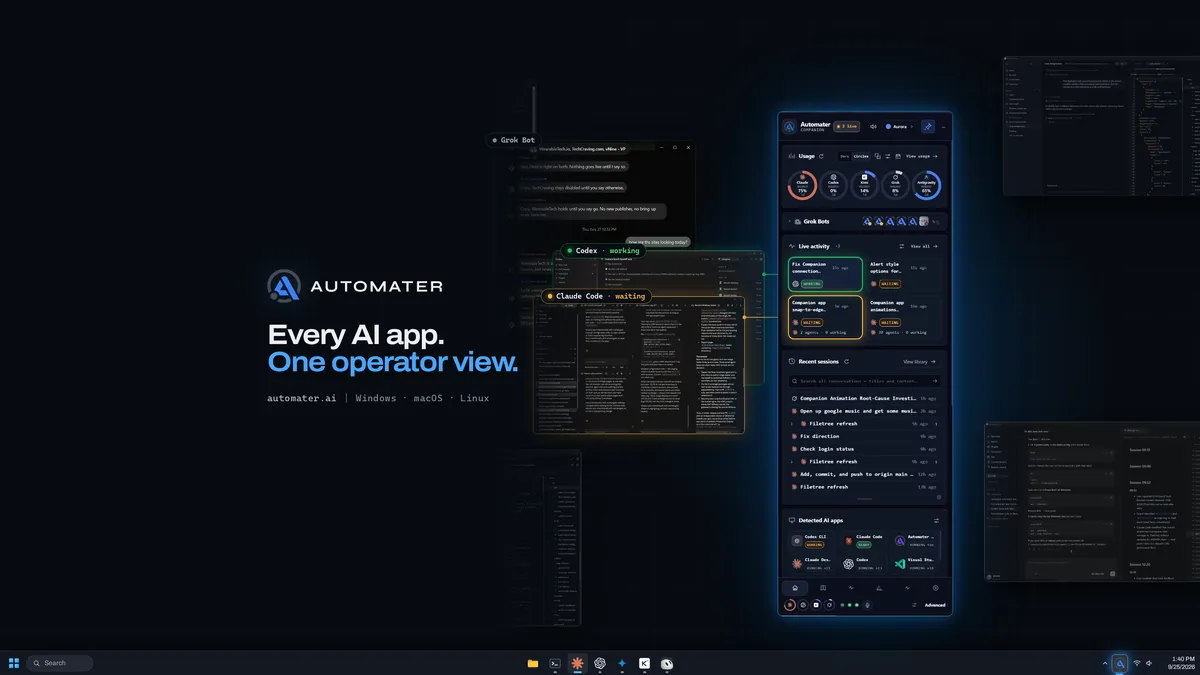Open the View usage link
1200x675 pixels.
click(921, 156)
